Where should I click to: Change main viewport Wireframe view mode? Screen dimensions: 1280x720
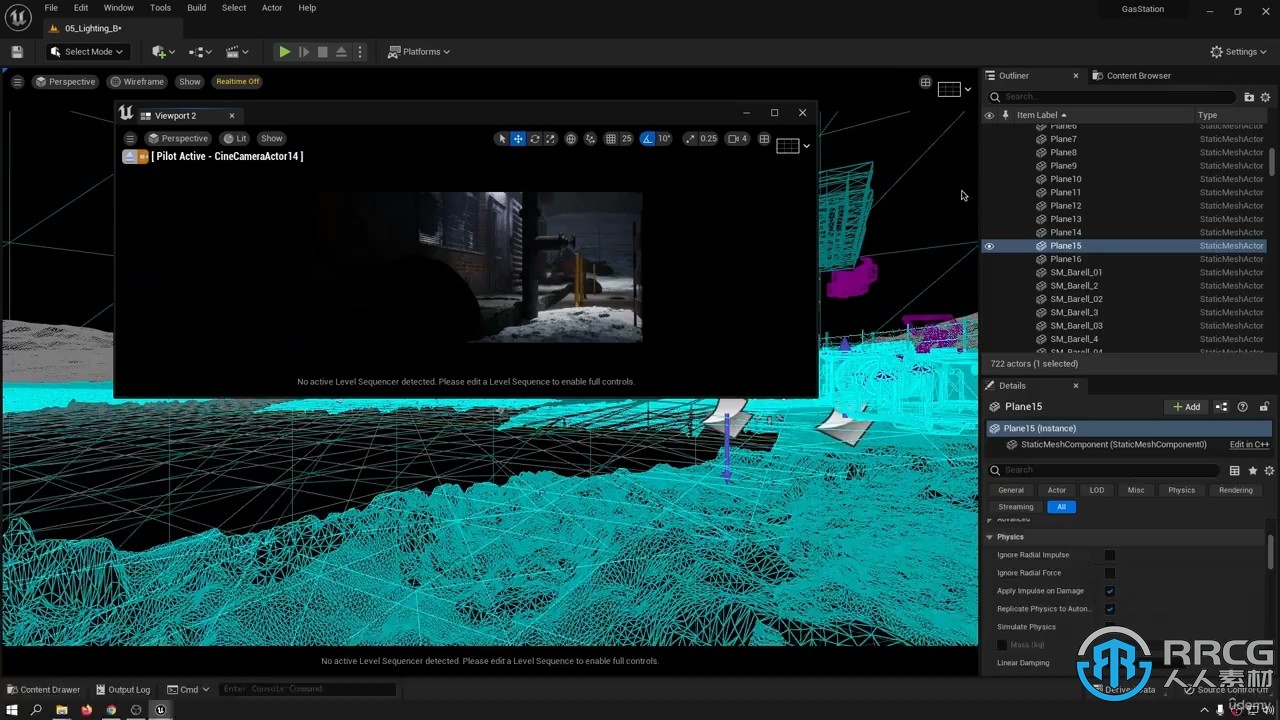pos(137,82)
